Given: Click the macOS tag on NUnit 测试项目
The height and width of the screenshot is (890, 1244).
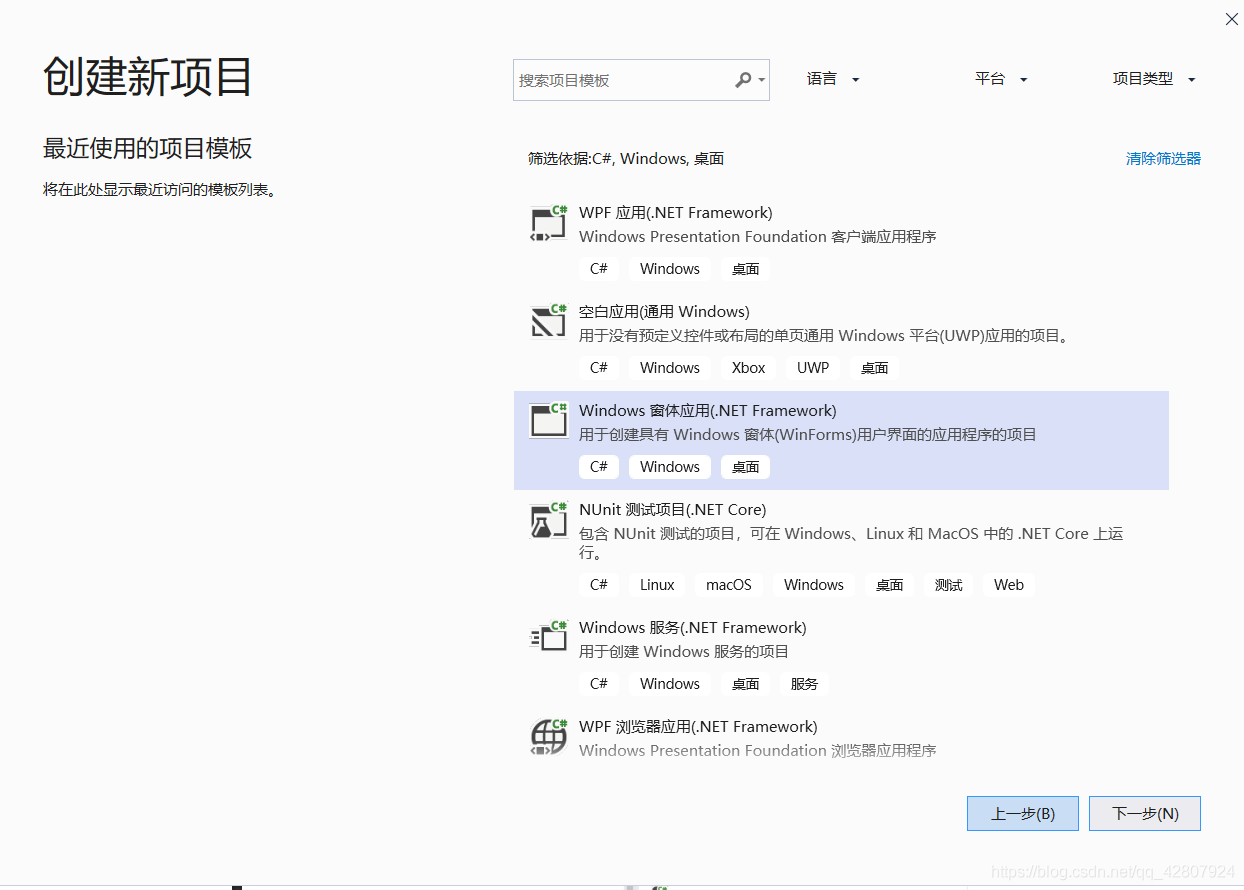Looking at the screenshot, I should pyautogui.click(x=729, y=585).
